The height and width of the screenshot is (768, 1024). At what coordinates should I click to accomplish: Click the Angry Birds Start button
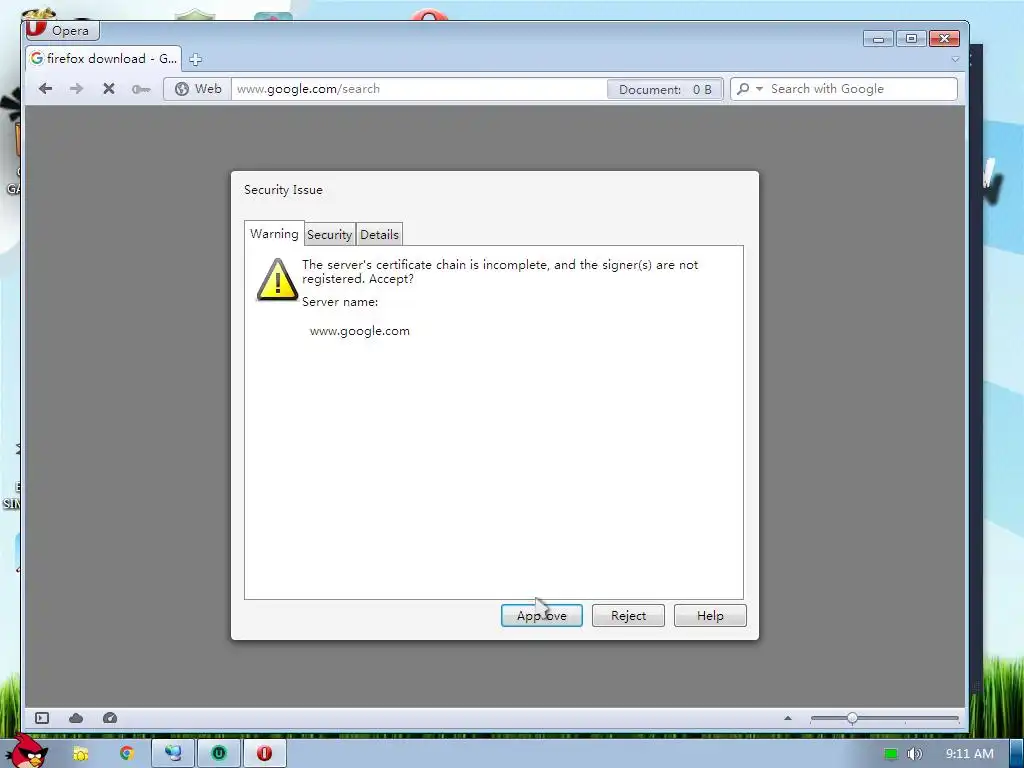(26, 751)
